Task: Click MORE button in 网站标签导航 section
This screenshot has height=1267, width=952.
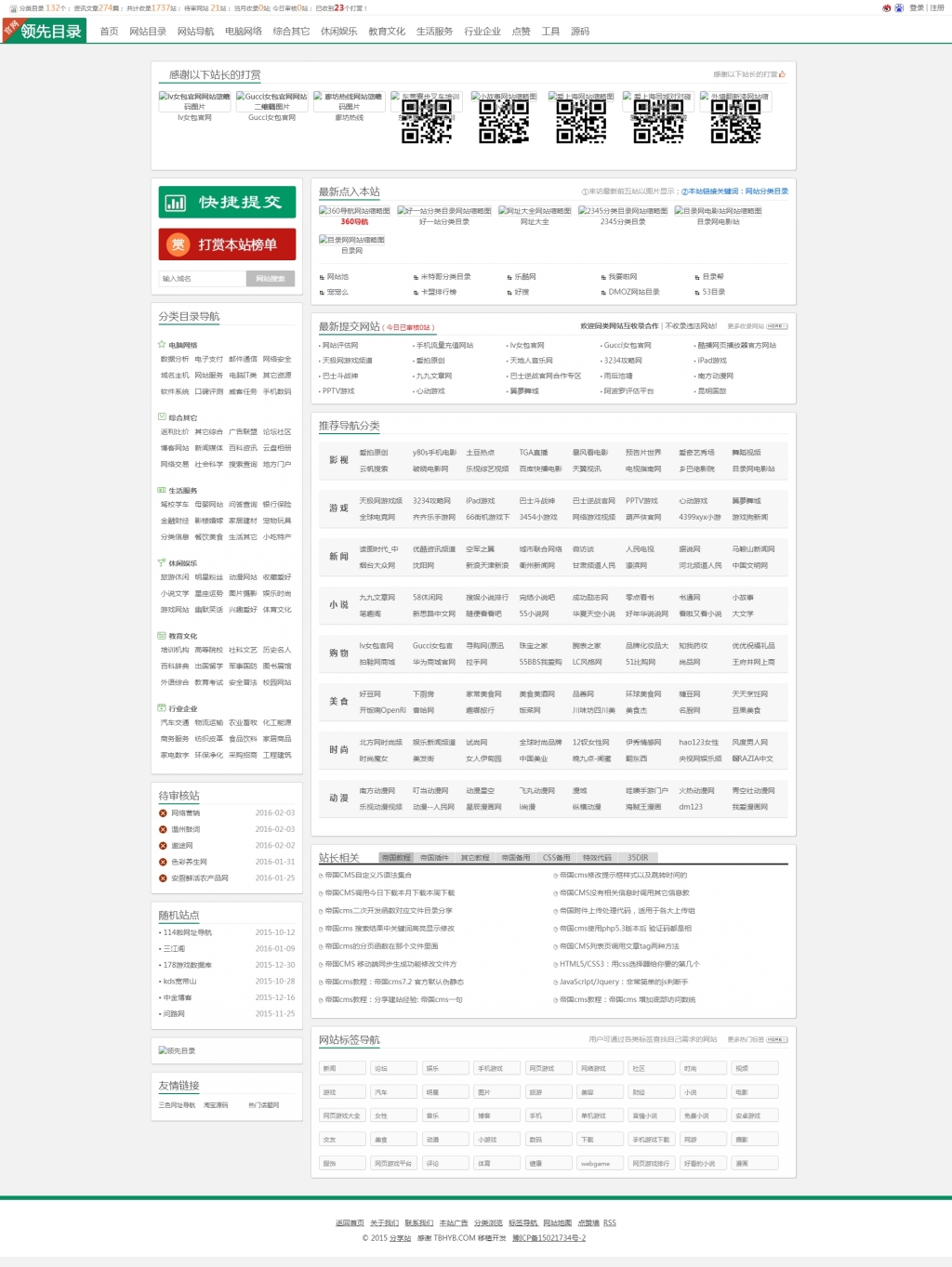Action: [x=776, y=1040]
